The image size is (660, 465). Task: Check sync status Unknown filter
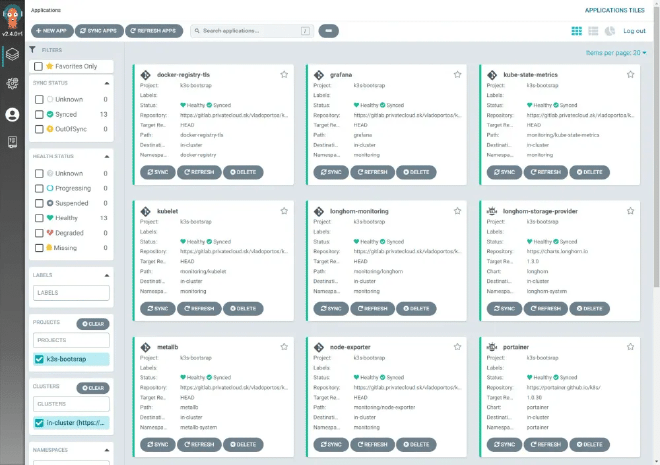tap(39, 99)
